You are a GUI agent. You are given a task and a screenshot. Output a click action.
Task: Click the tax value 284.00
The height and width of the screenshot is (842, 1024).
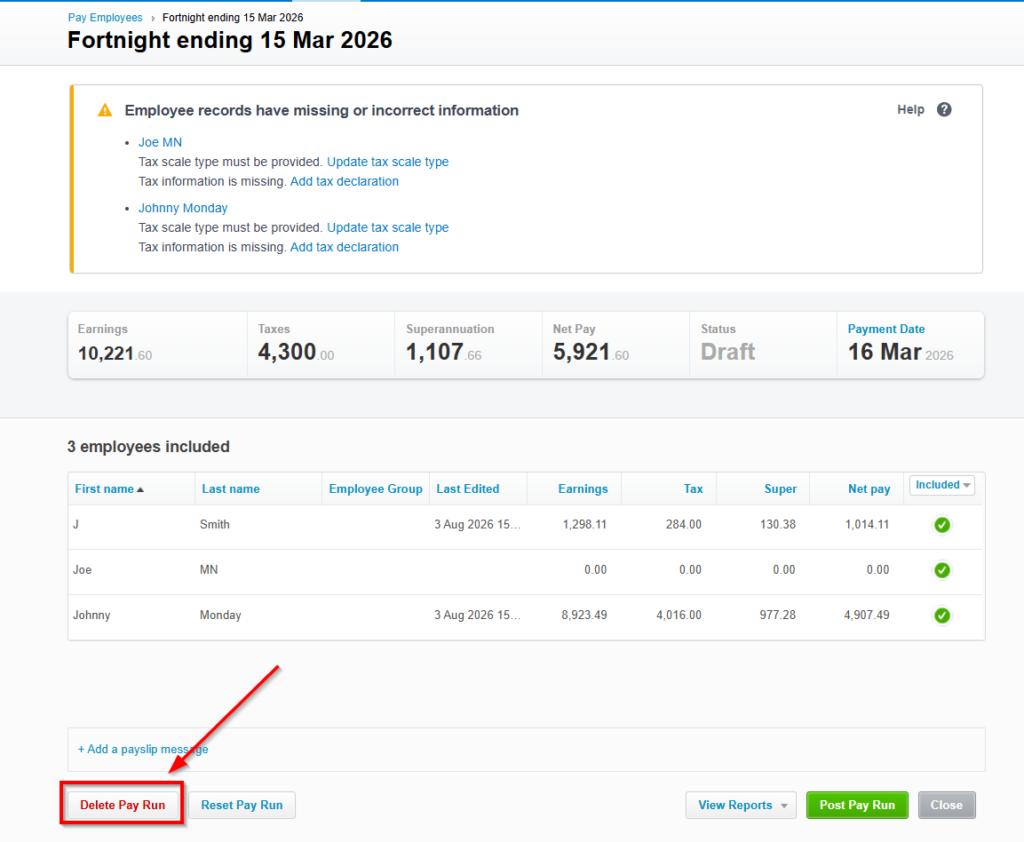(x=684, y=525)
